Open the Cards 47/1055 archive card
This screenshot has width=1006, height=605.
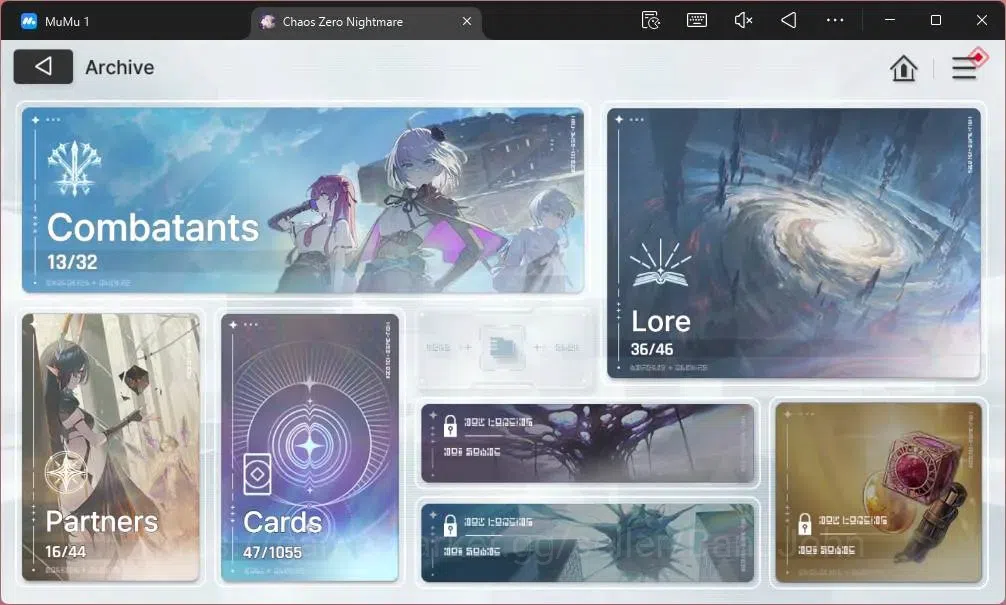(310, 448)
